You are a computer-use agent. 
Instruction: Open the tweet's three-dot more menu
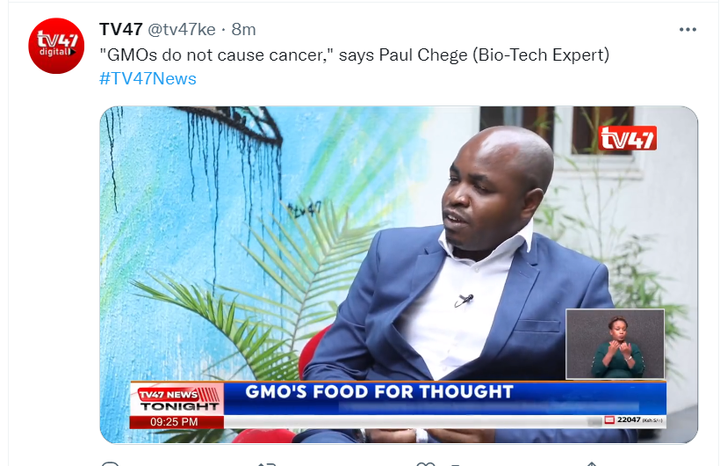(687, 29)
